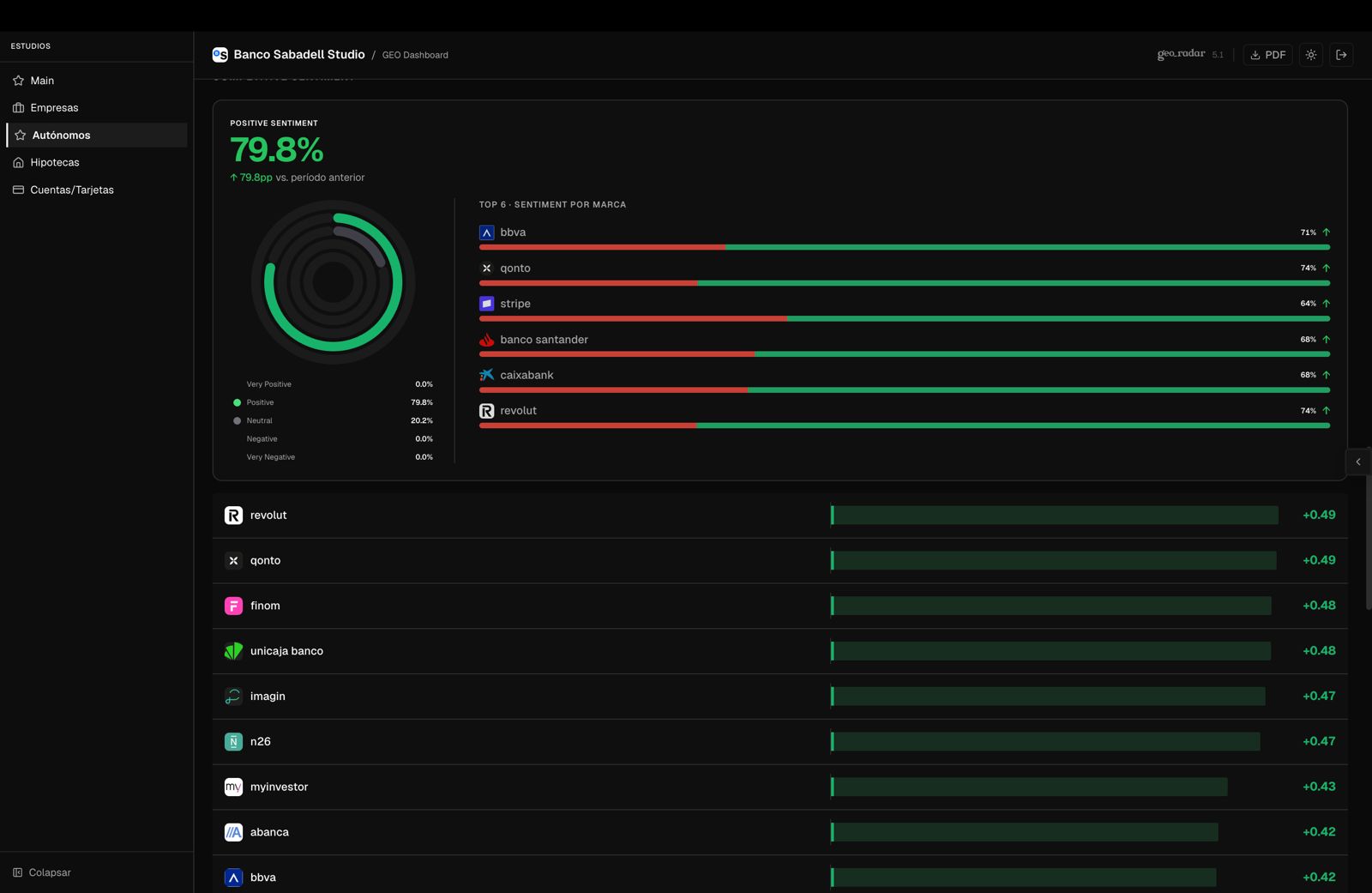The image size is (1372, 893).
Task: Click the caixabank star icon
Action: (486, 375)
